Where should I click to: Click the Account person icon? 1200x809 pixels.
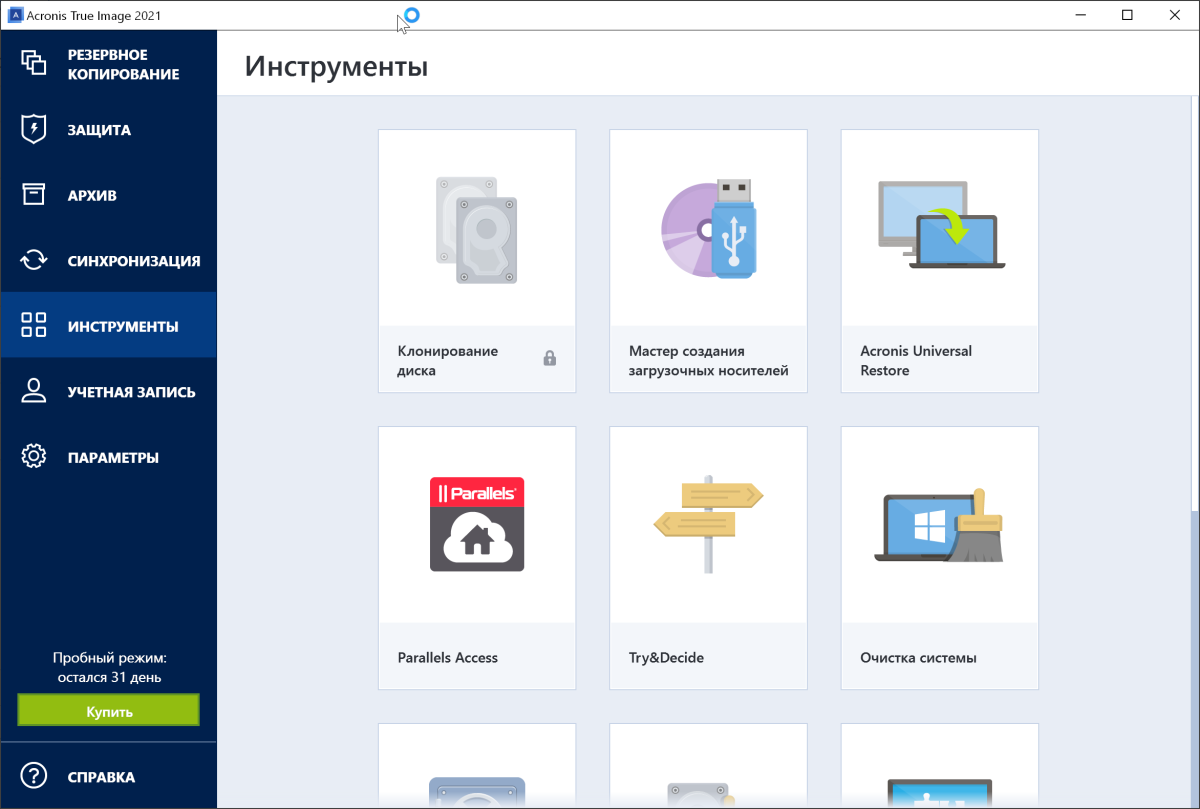34,391
